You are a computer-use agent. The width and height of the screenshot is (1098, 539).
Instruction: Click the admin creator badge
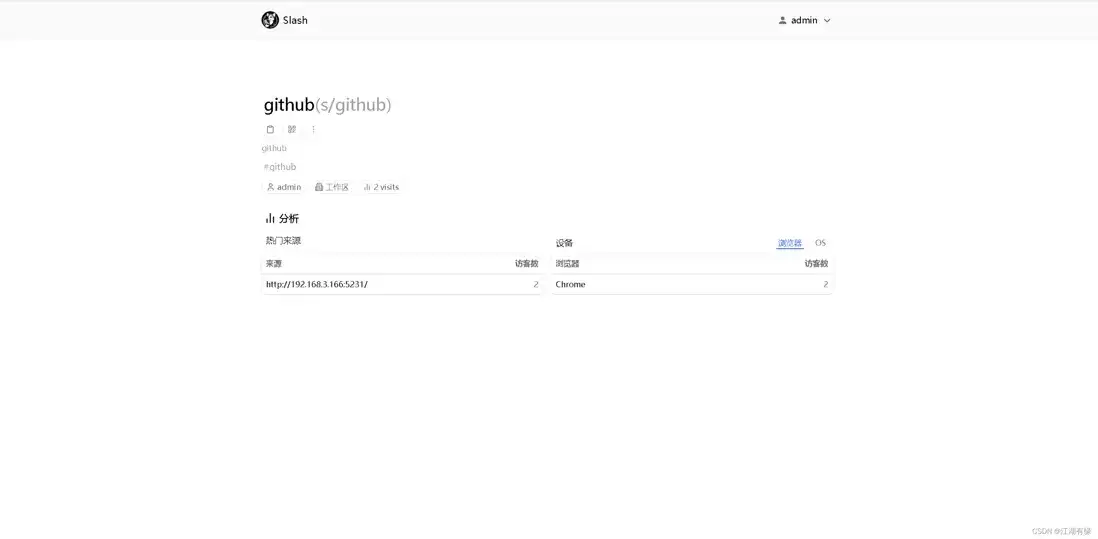pyautogui.click(x=284, y=187)
